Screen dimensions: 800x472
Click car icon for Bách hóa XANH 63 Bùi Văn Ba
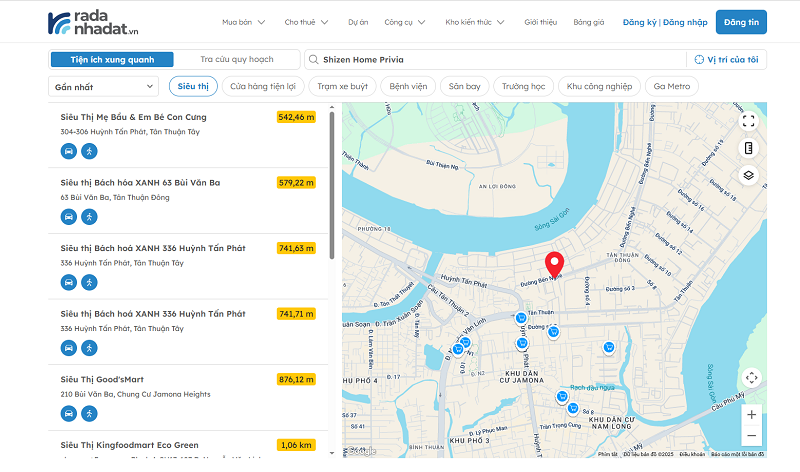click(x=69, y=217)
